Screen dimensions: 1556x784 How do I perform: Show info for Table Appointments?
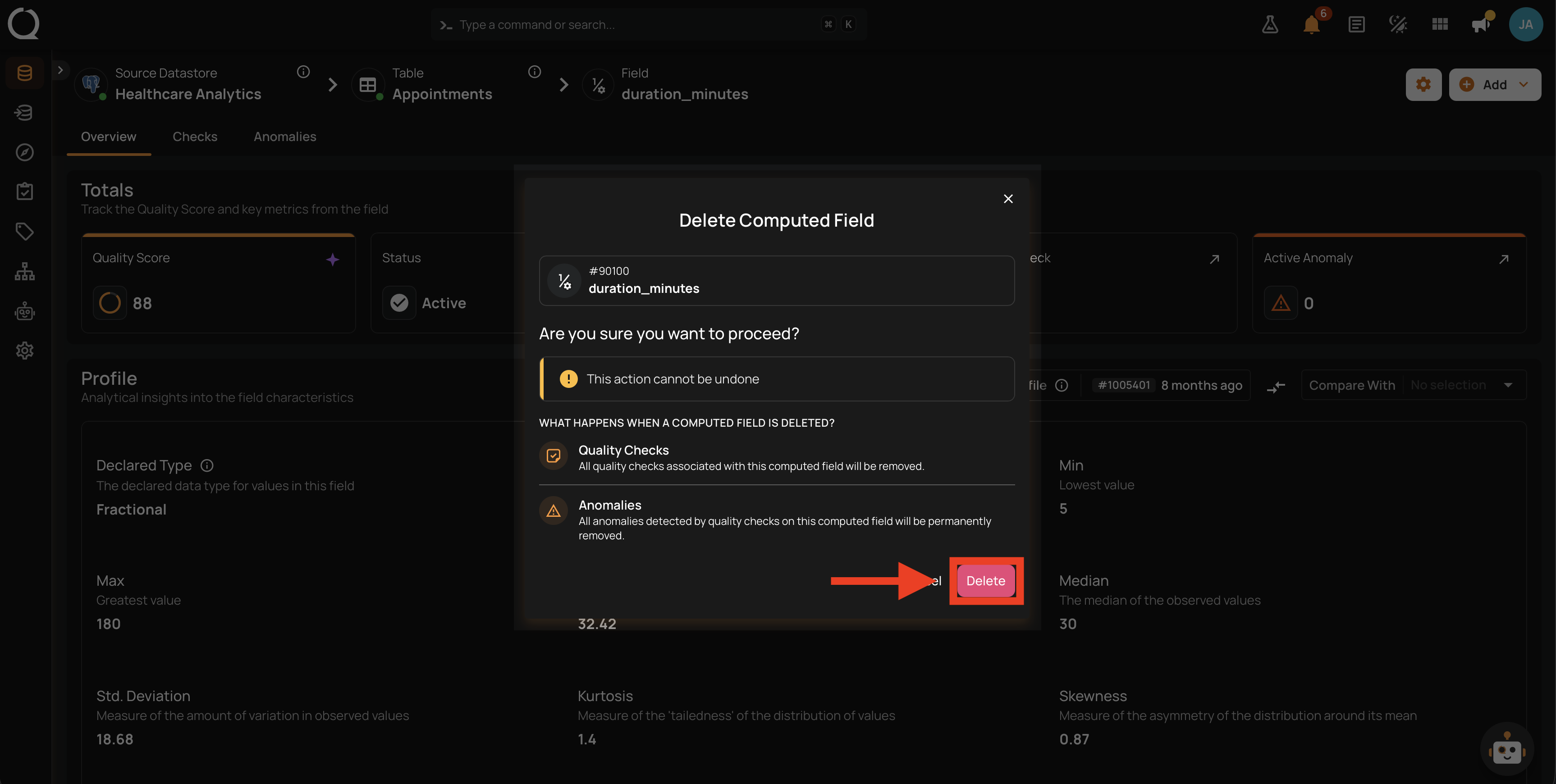pyautogui.click(x=535, y=72)
